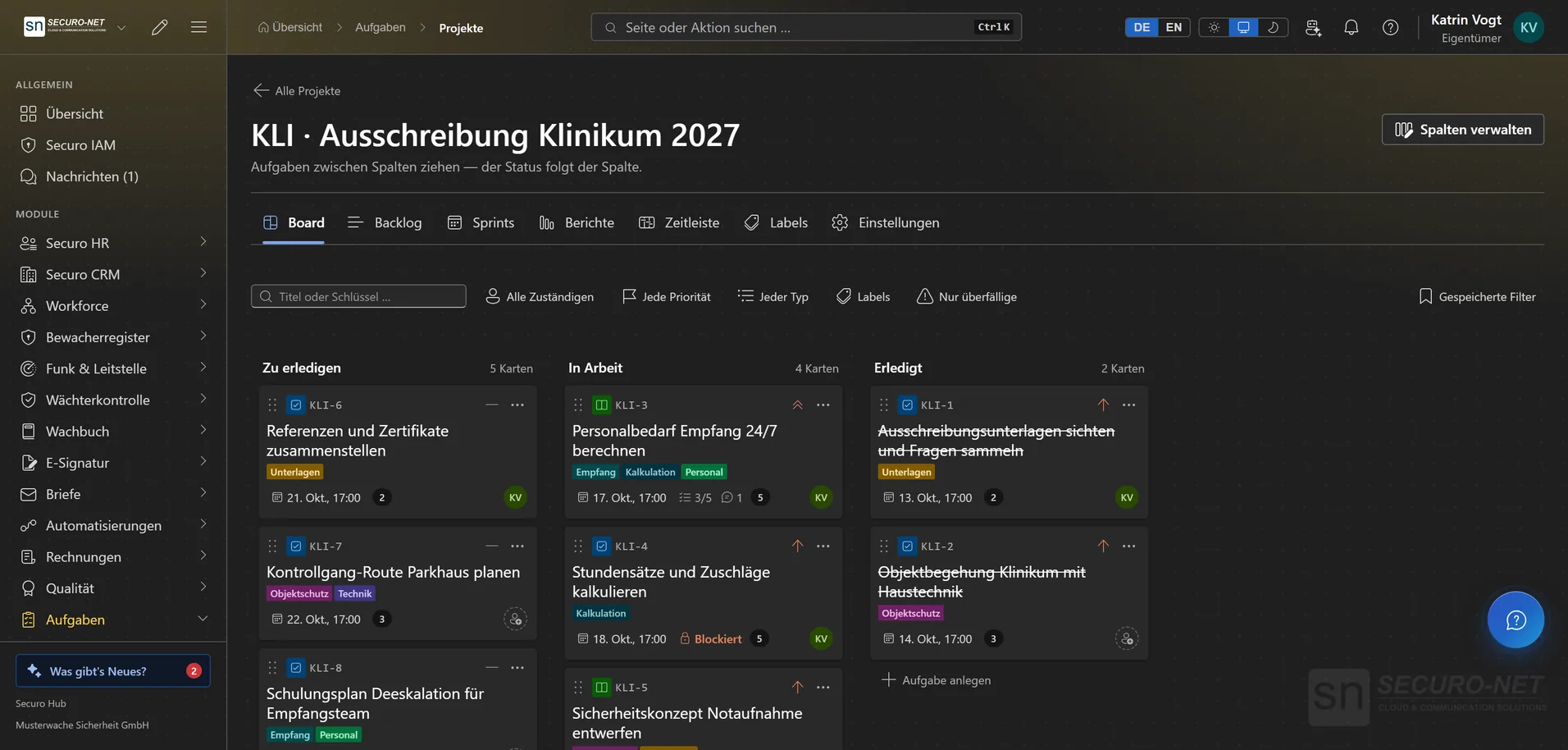Assign a user on card KLI-7
Viewport: 1568px width, 750px height.
tap(515, 619)
